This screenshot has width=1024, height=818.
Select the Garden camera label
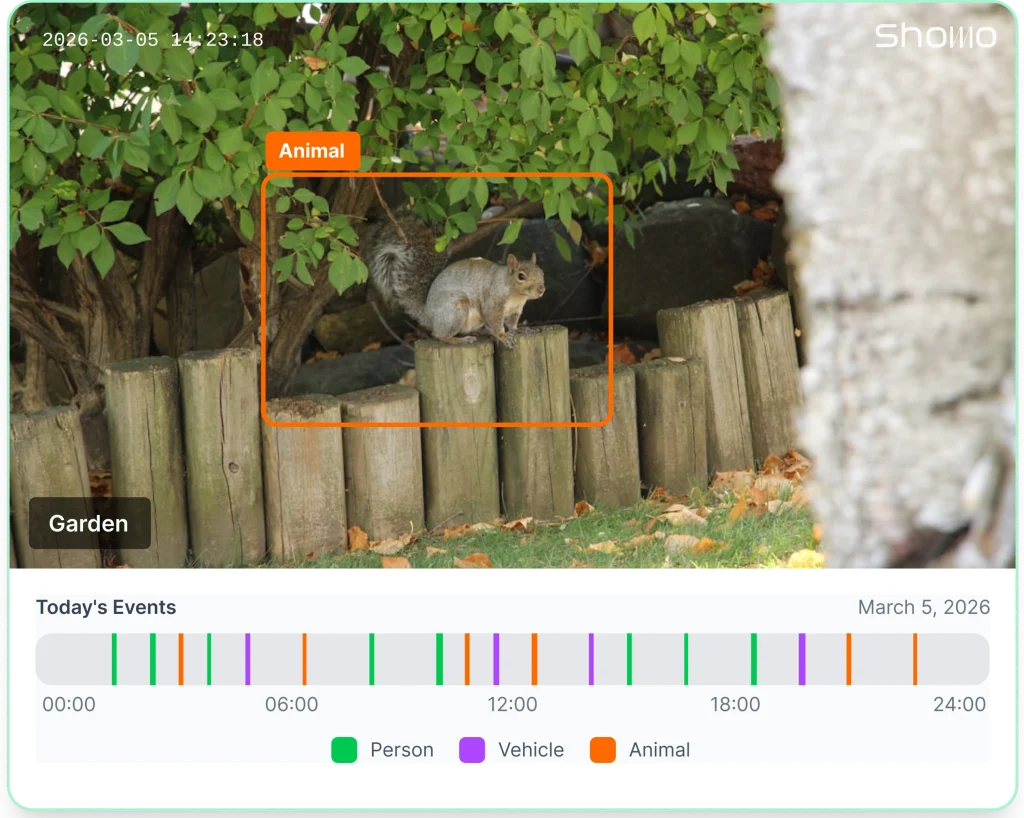(x=89, y=523)
